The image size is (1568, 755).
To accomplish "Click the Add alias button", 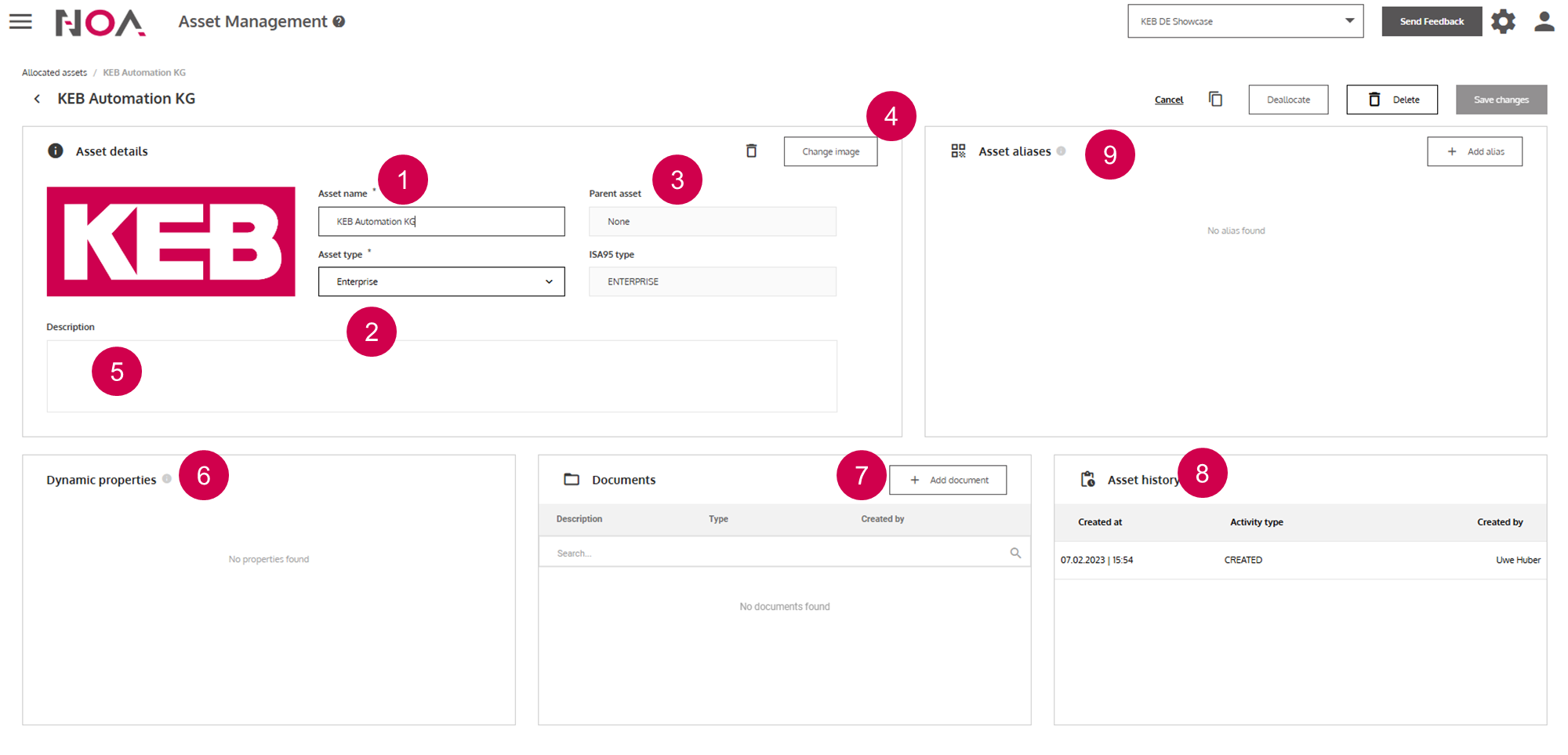I will pos(1474,151).
